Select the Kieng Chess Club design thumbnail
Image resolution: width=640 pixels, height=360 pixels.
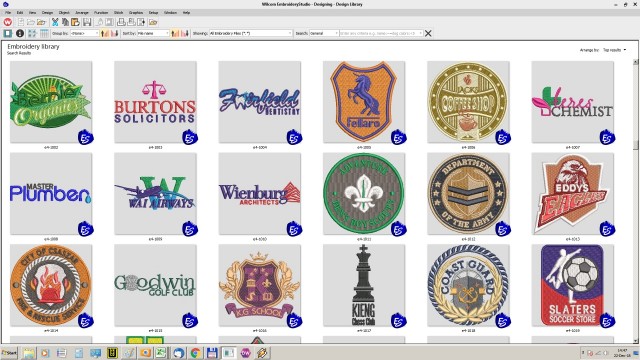[x=364, y=285]
